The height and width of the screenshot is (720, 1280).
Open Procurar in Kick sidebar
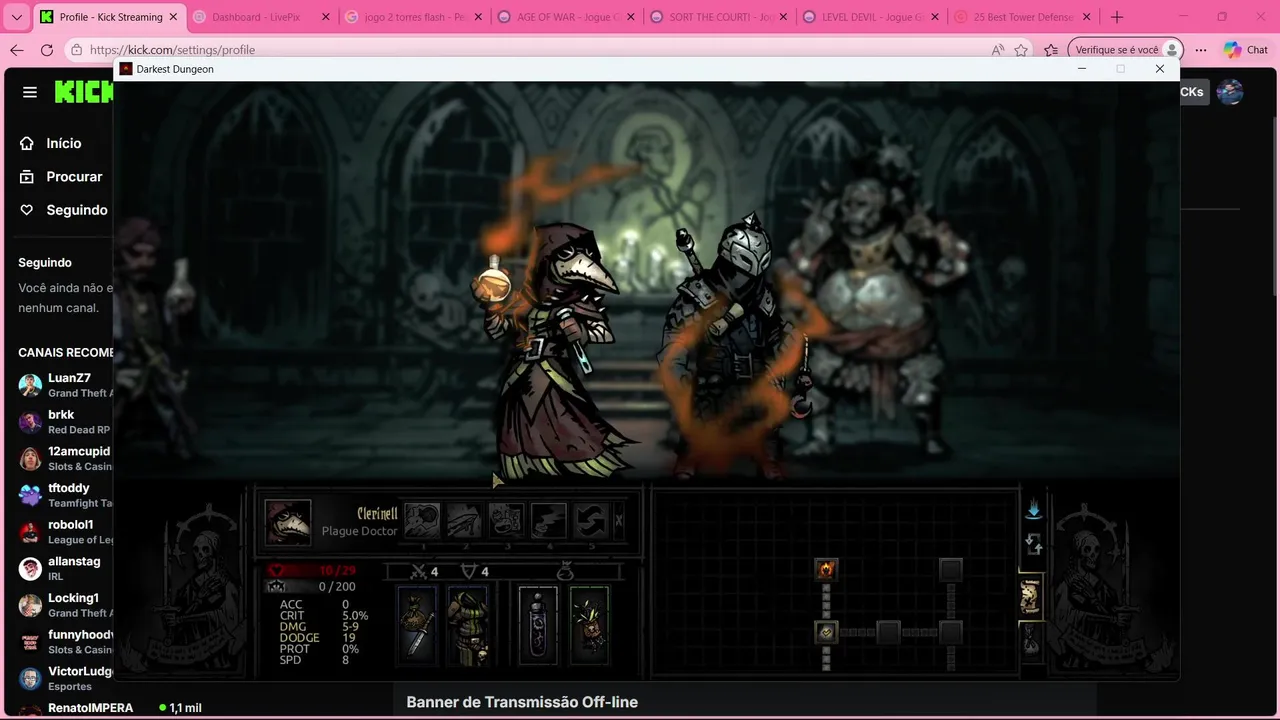tap(60, 176)
